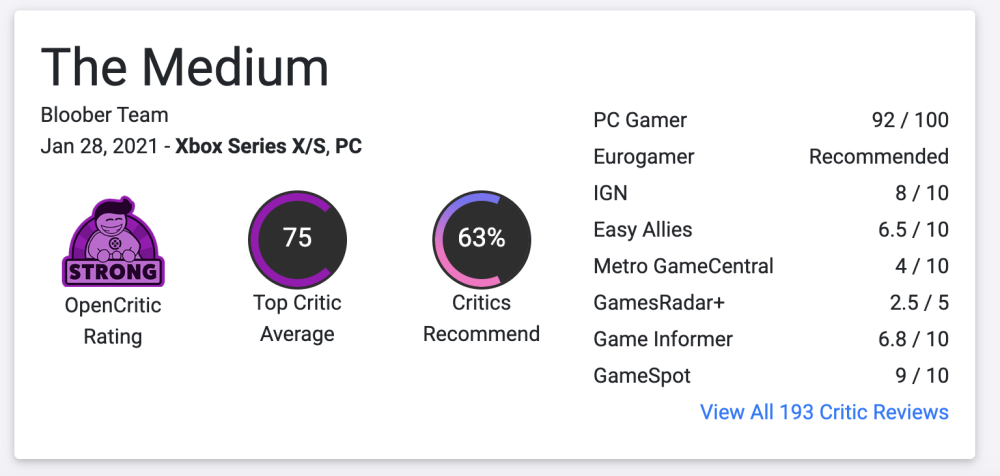The image size is (1000, 476).
Task: Click the Top Critic Average 75 circle
Action: click(298, 238)
